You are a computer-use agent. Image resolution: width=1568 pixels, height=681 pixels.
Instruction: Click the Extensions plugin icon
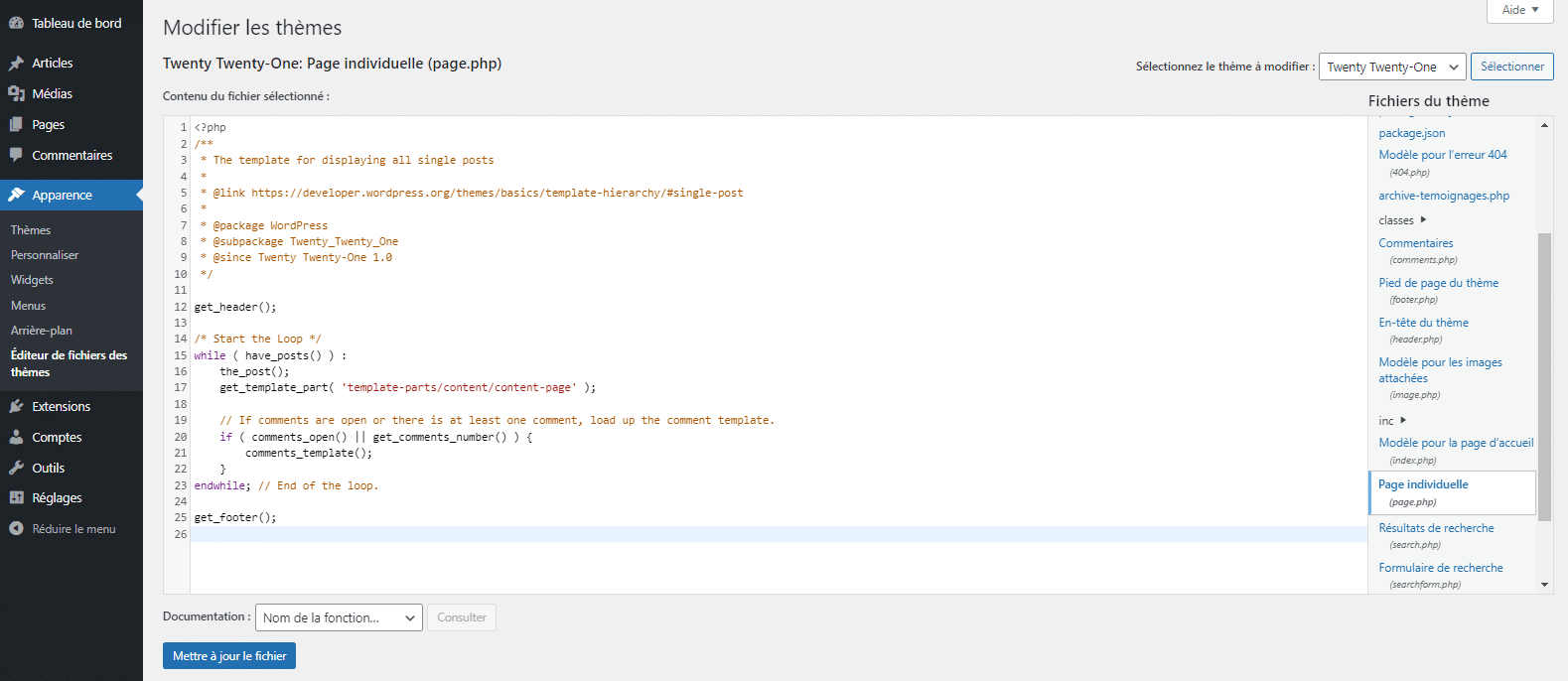click(x=16, y=406)
